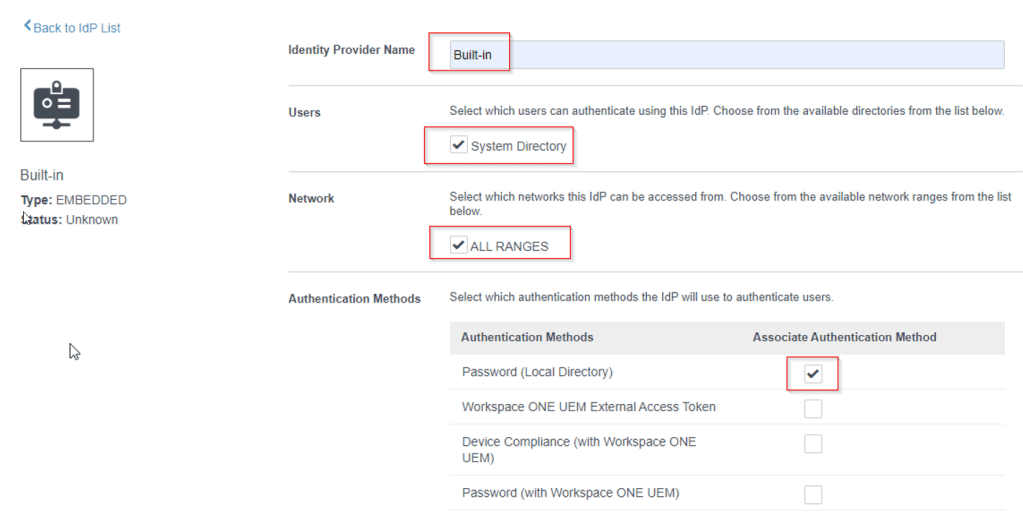Image resolution: width=1023 pixels, height=519 pixels.
Task: Click the Authentication Methods column header
Action: tap(527, 338)
